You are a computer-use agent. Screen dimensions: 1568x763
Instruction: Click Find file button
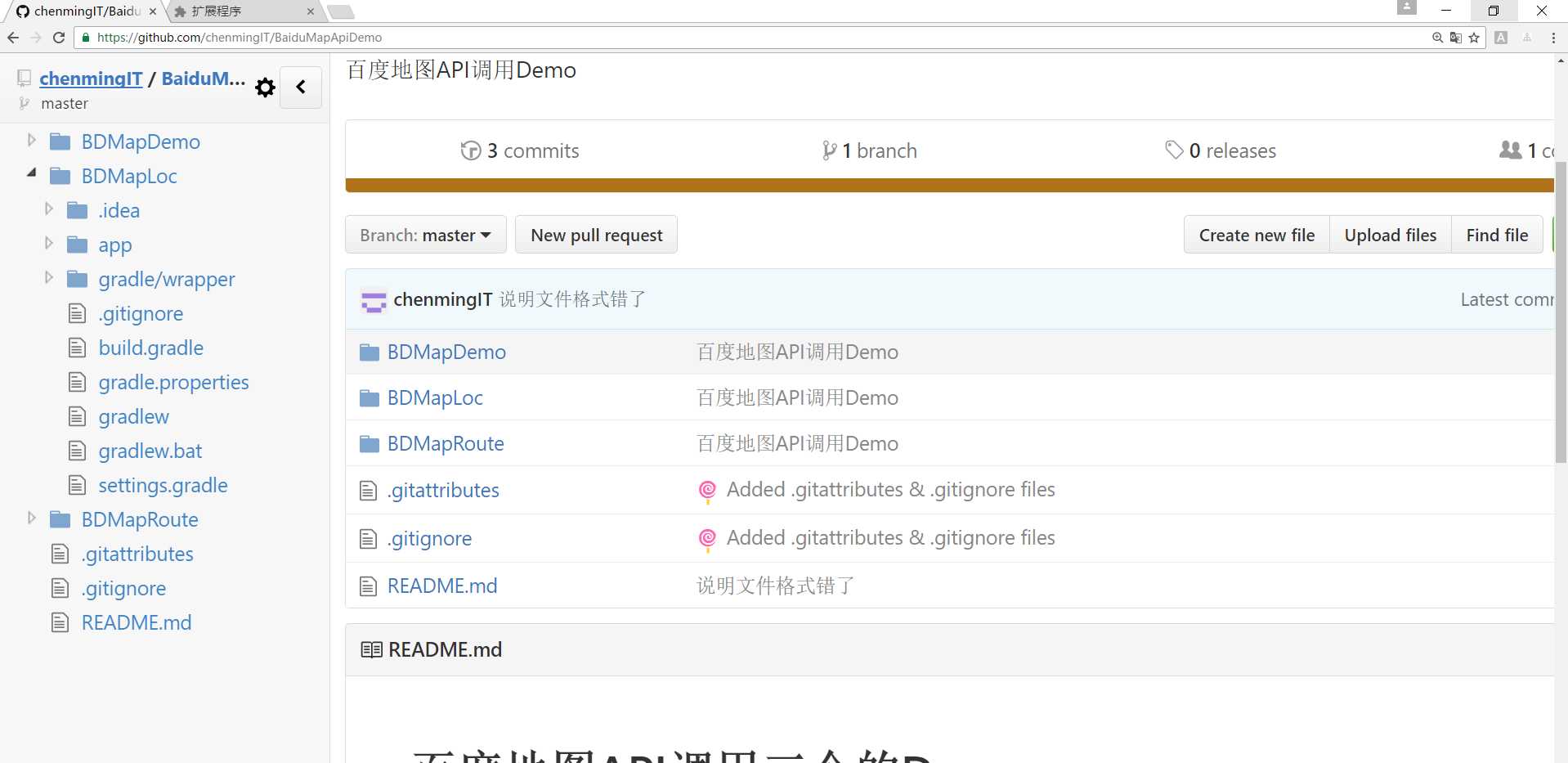1497,235
